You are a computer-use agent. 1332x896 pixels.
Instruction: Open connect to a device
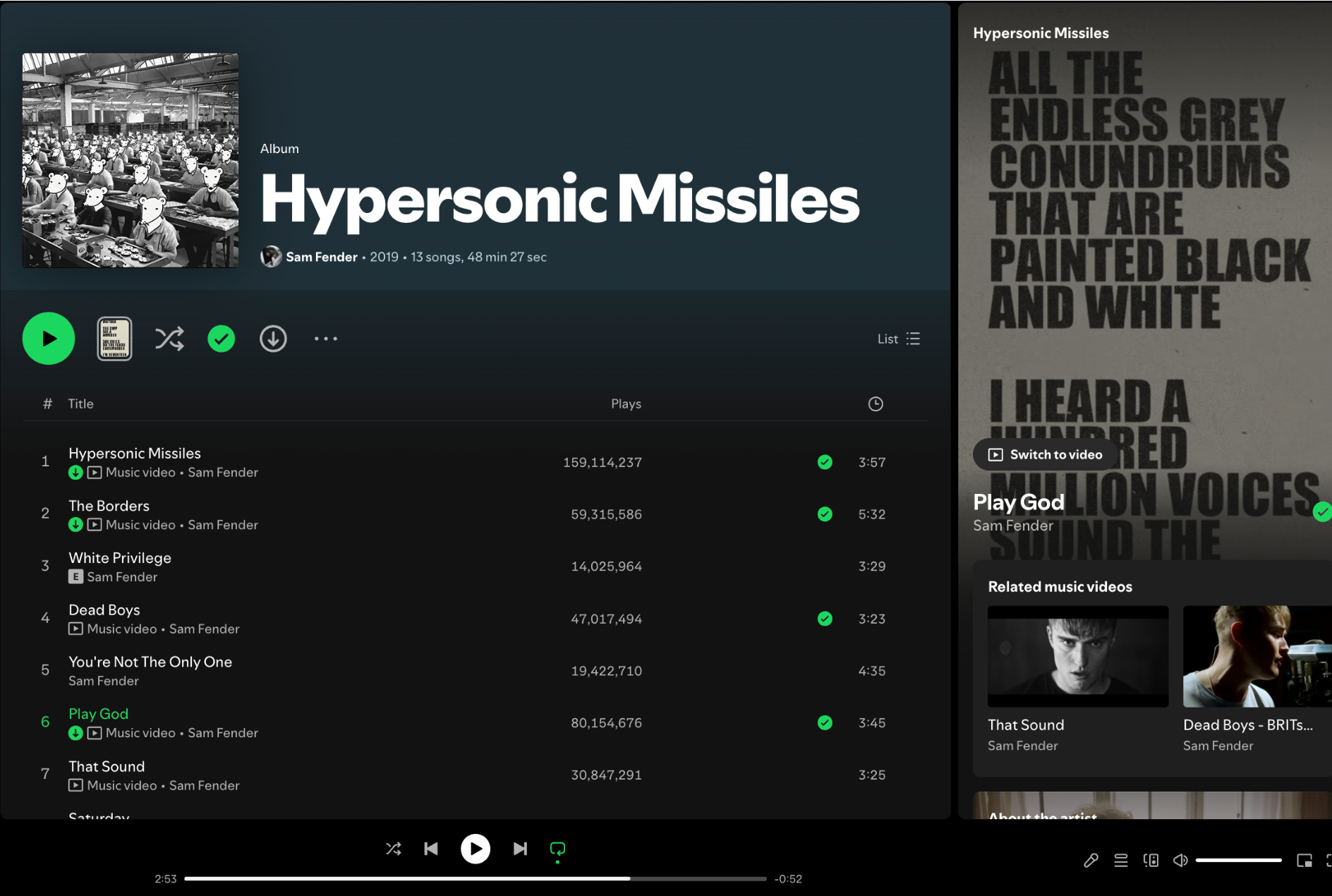pyautogui.click(x=1151, y=860)
